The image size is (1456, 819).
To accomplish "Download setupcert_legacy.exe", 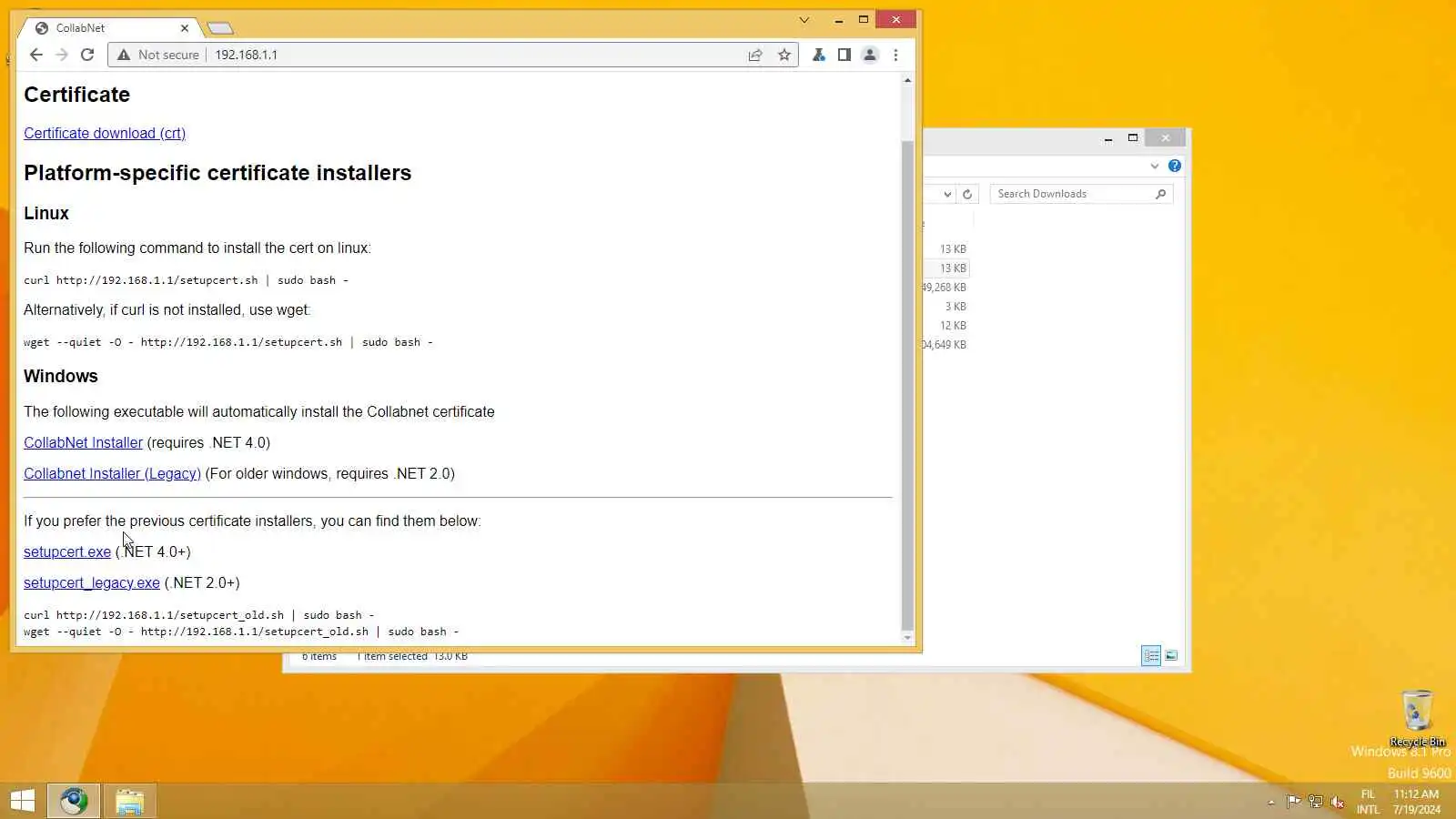I will (x=92, y=582).
